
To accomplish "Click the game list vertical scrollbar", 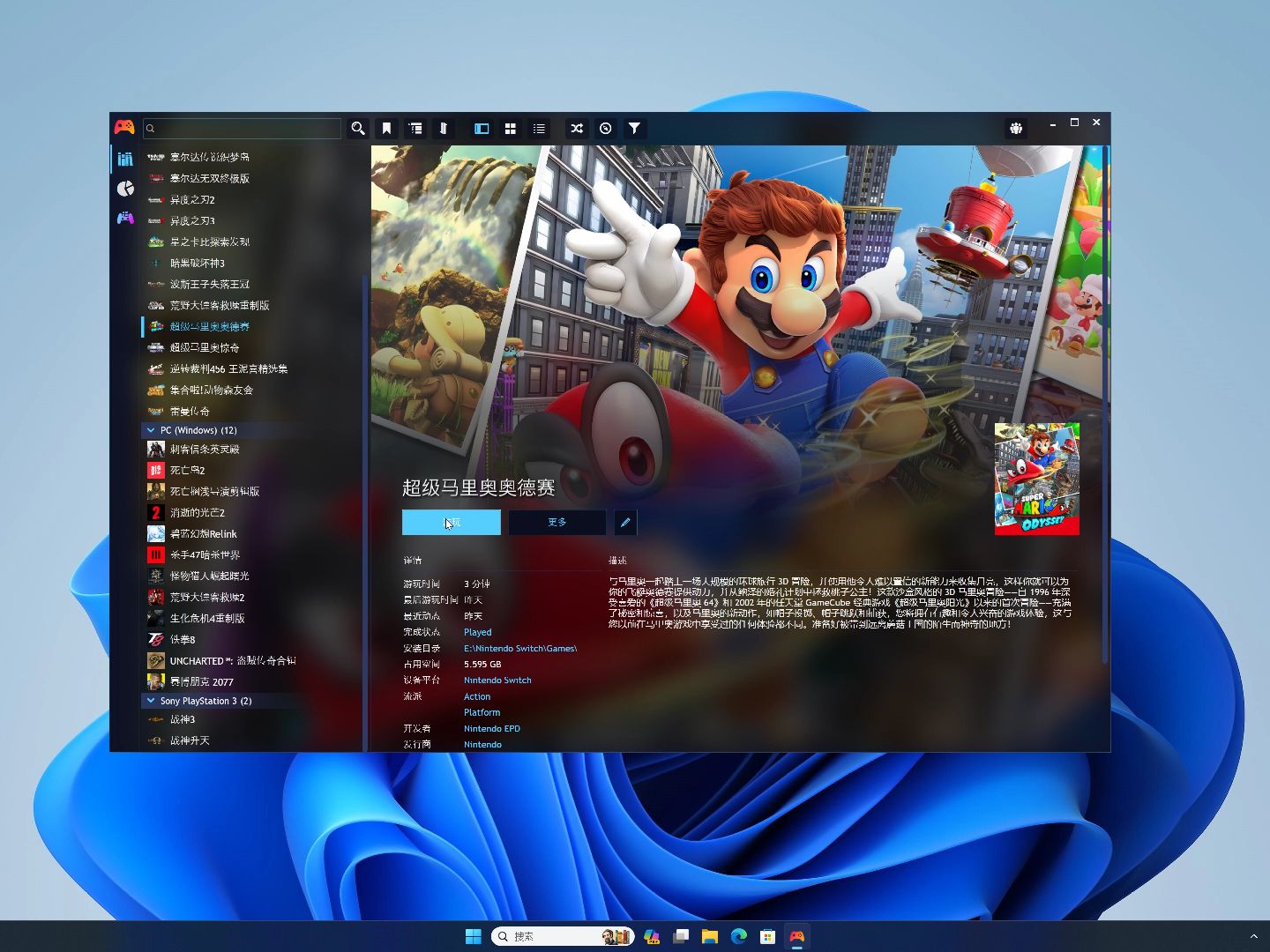I will (x=365, y=511).
